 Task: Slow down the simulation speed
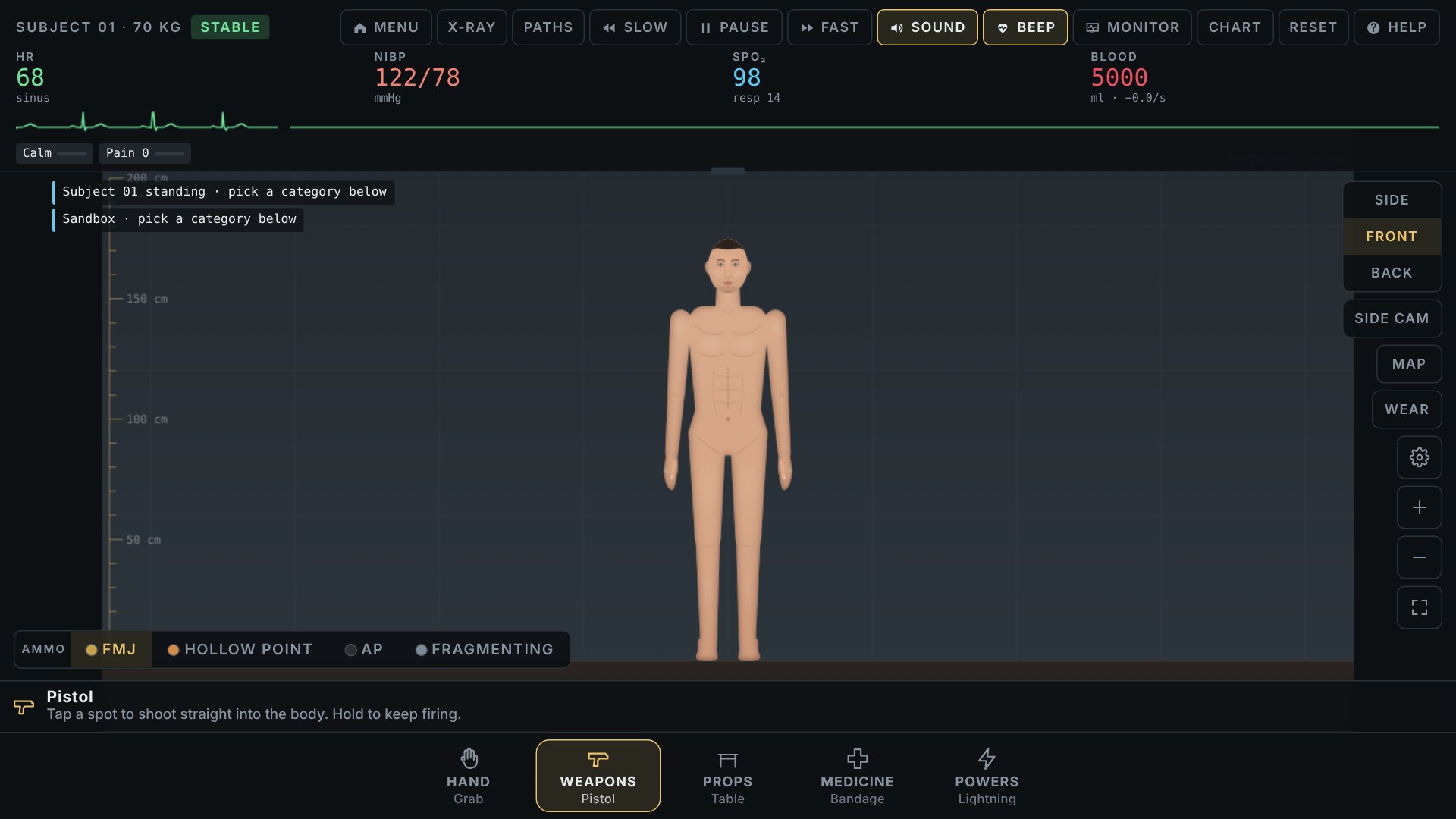tap(635, 27)
